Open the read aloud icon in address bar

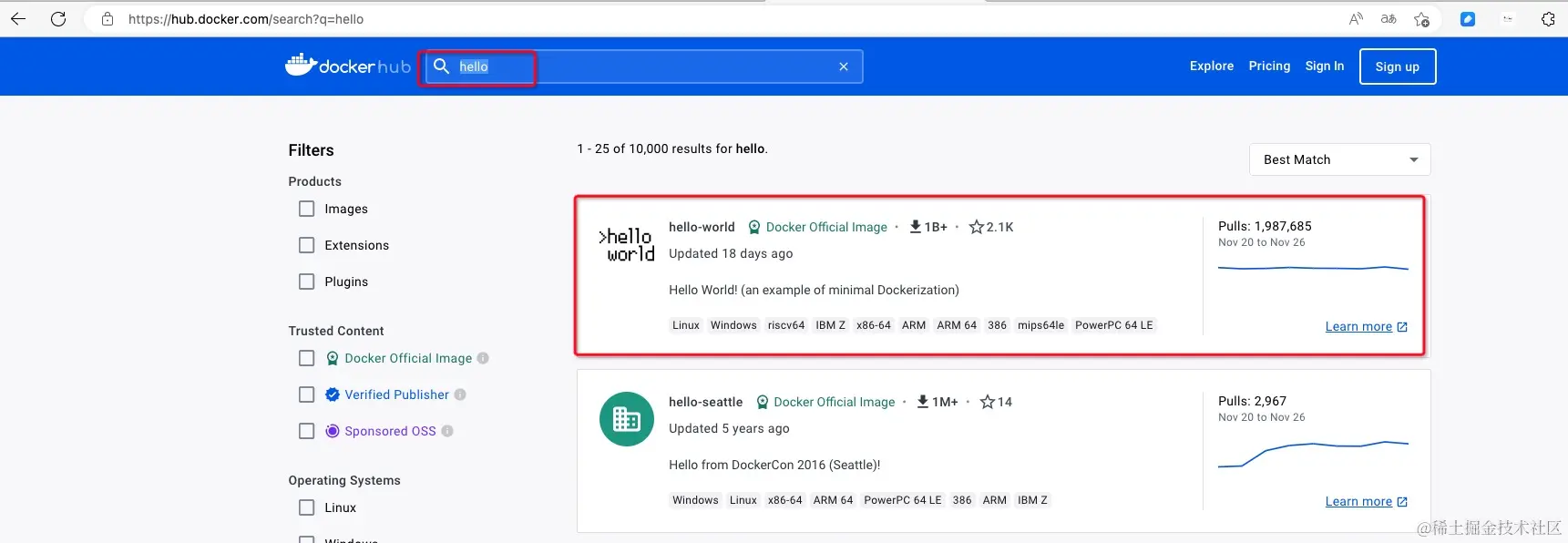[x=1356, y=18]
